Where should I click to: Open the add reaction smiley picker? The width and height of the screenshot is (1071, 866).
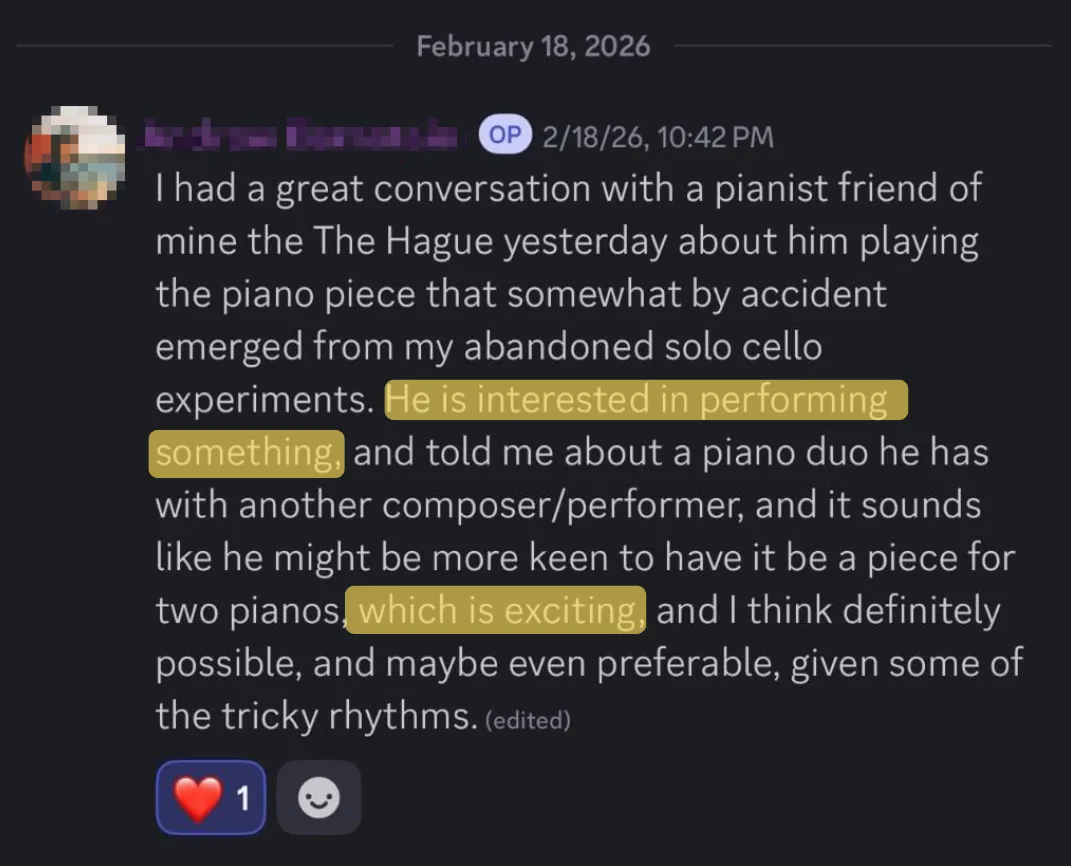pos(318,798)
